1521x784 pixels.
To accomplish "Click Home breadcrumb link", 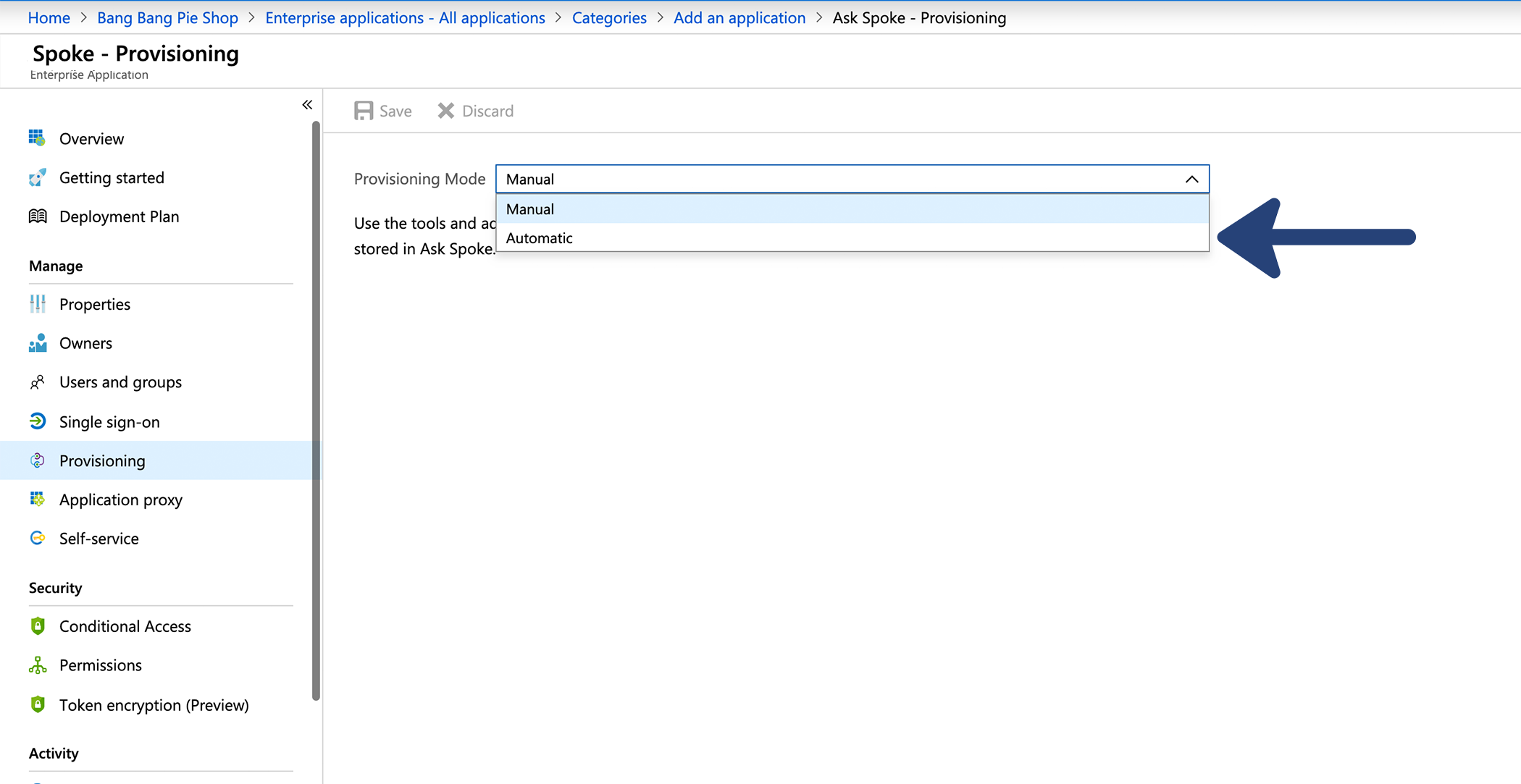I will (49, 17).
